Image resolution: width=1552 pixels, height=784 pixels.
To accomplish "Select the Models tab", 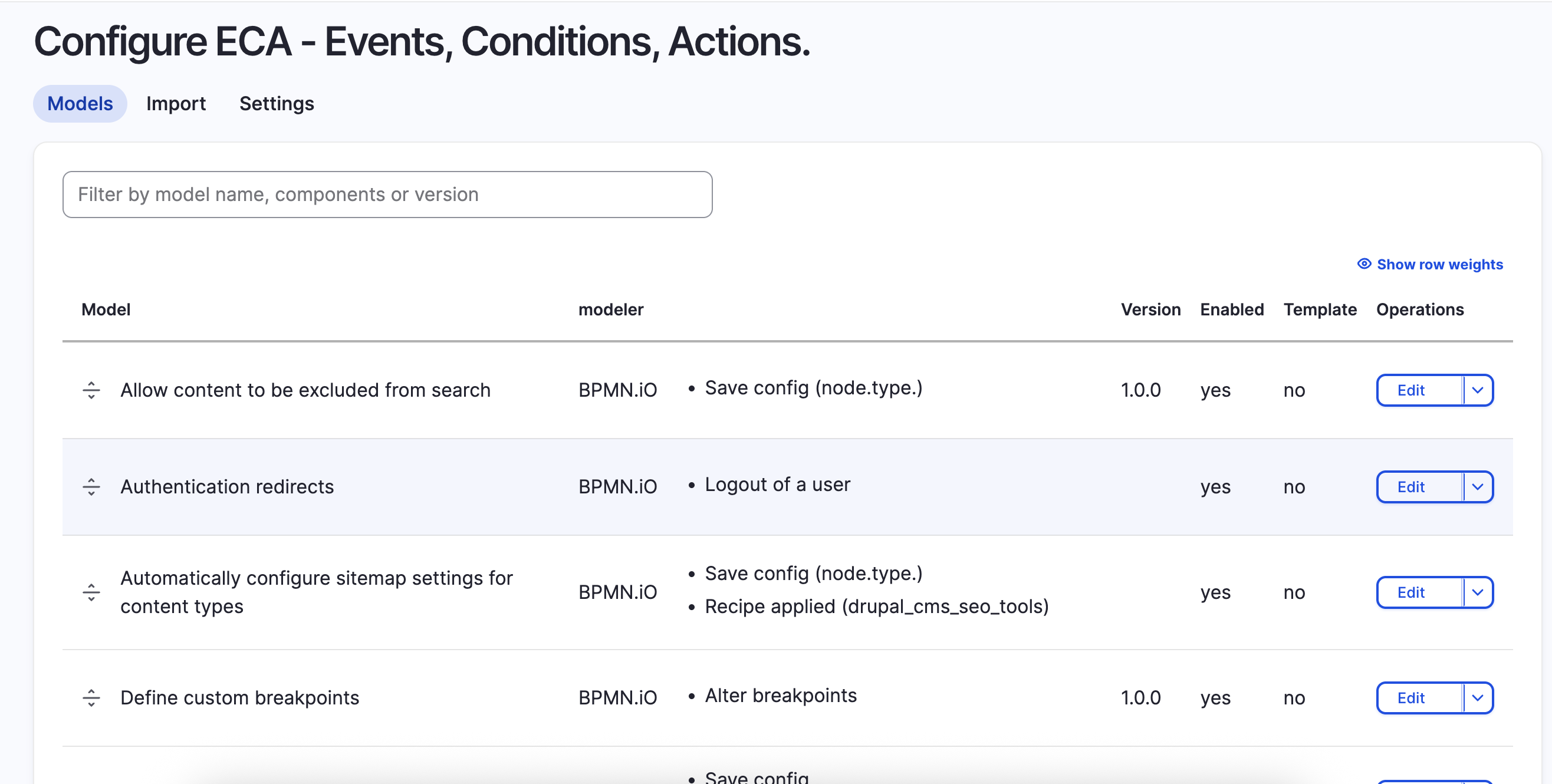I will tap(80, 103).
